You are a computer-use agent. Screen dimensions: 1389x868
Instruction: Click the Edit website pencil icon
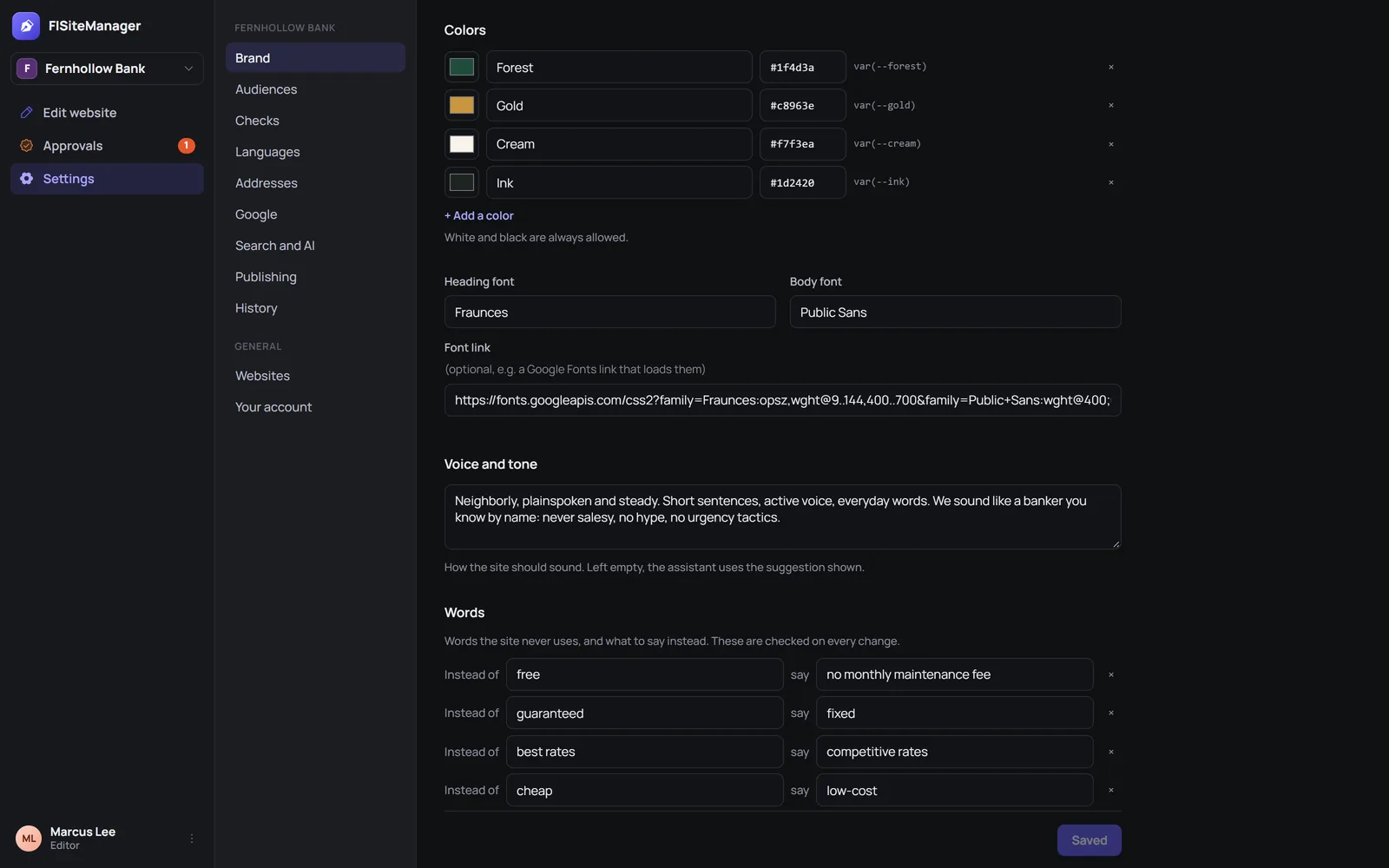tap(27, 113)
